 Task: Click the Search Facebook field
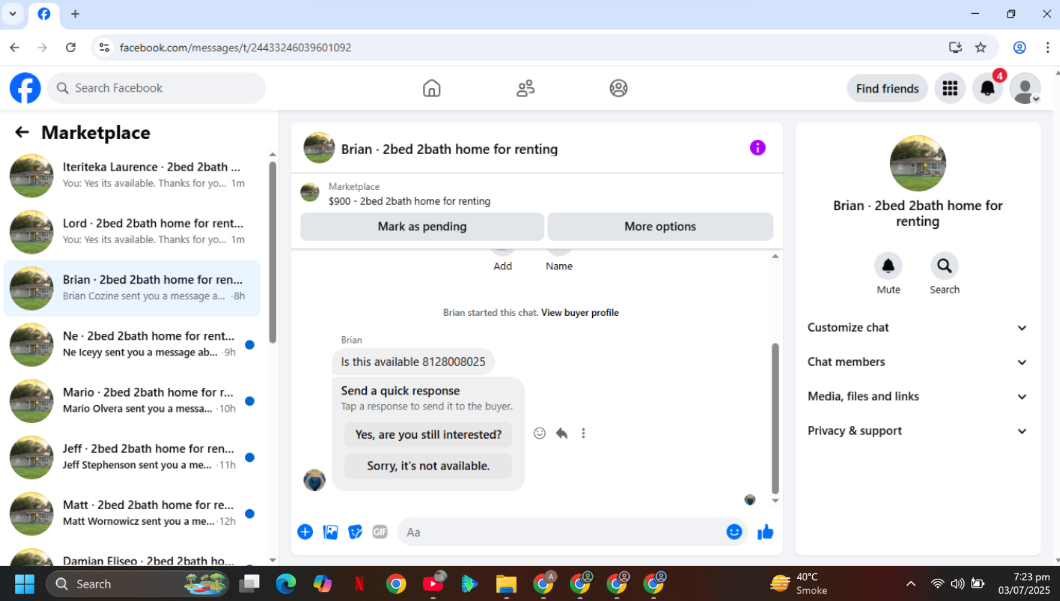coord(157,88)
